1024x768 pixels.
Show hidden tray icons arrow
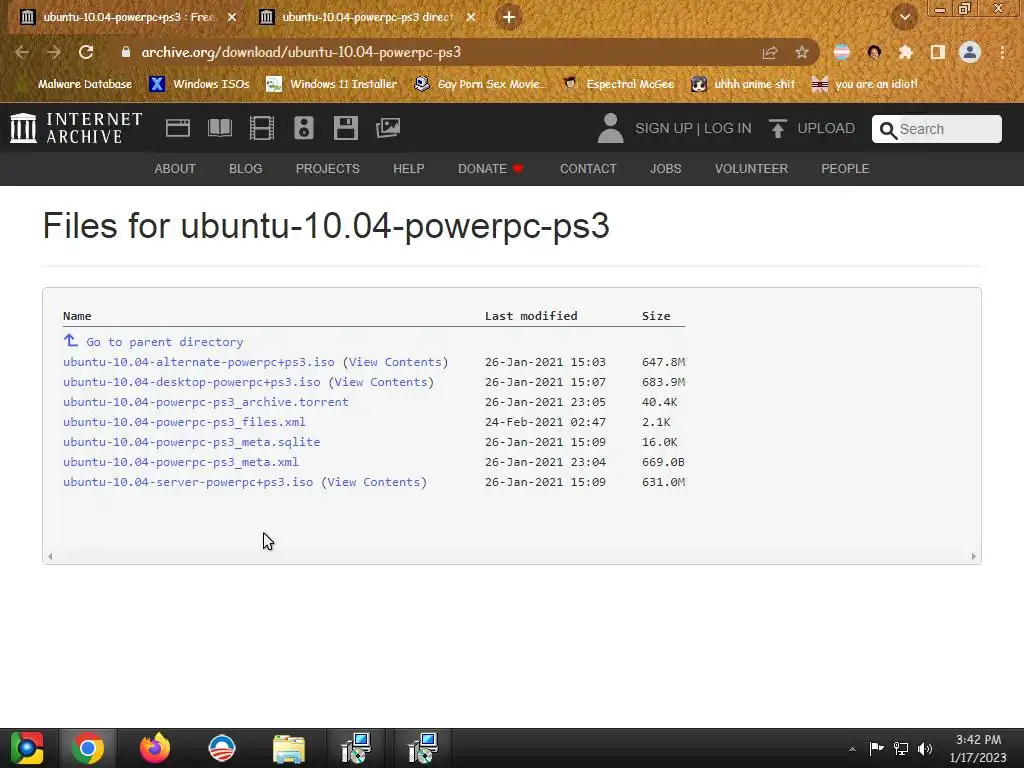point(852,749)
